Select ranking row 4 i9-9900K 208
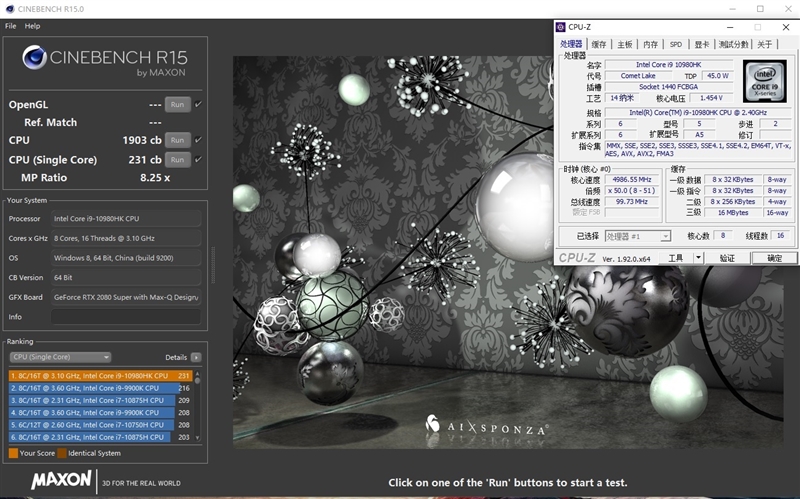800x499 pixels. tap(99, 413)
